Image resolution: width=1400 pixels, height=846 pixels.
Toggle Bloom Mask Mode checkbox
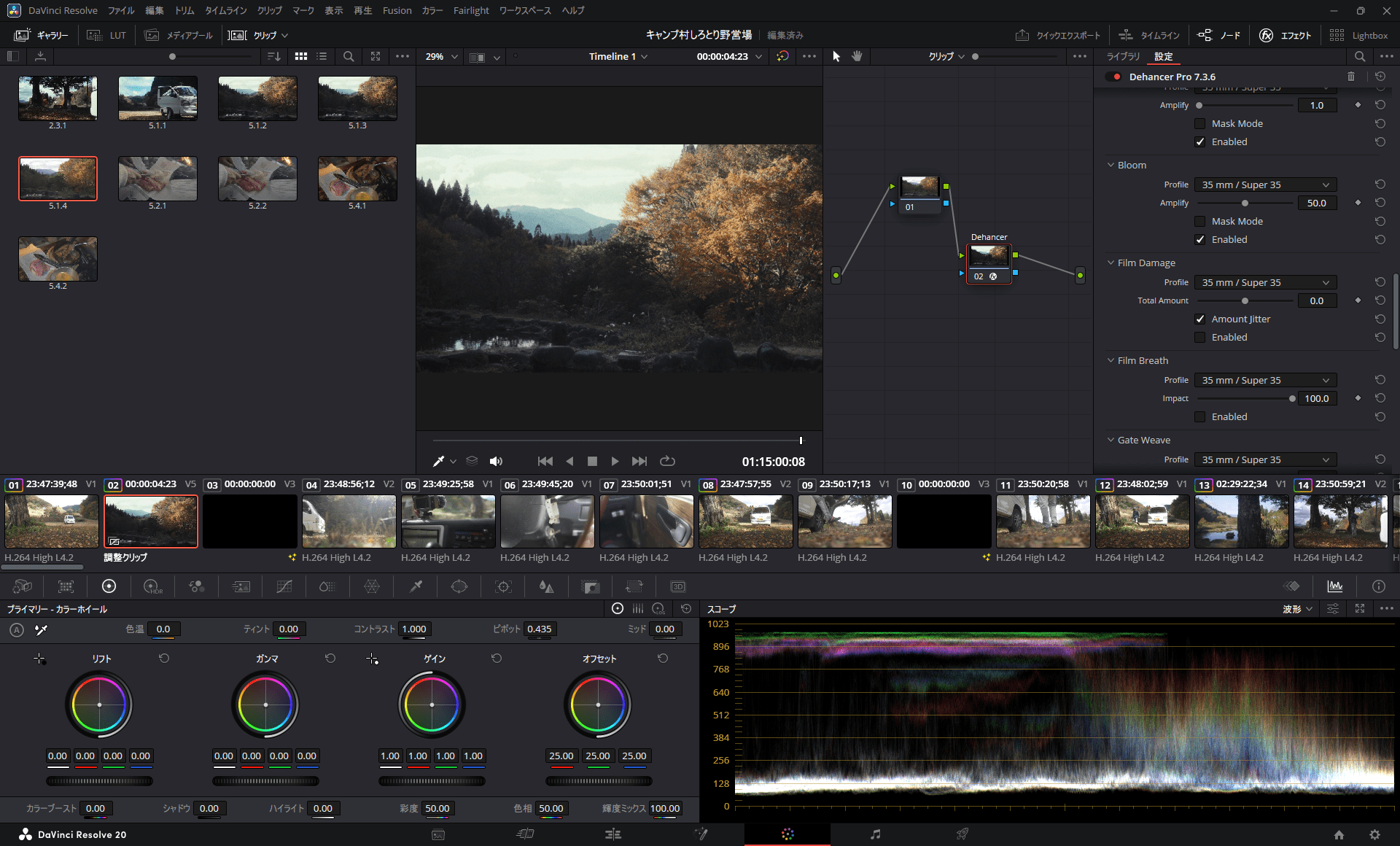point(1200,222)
